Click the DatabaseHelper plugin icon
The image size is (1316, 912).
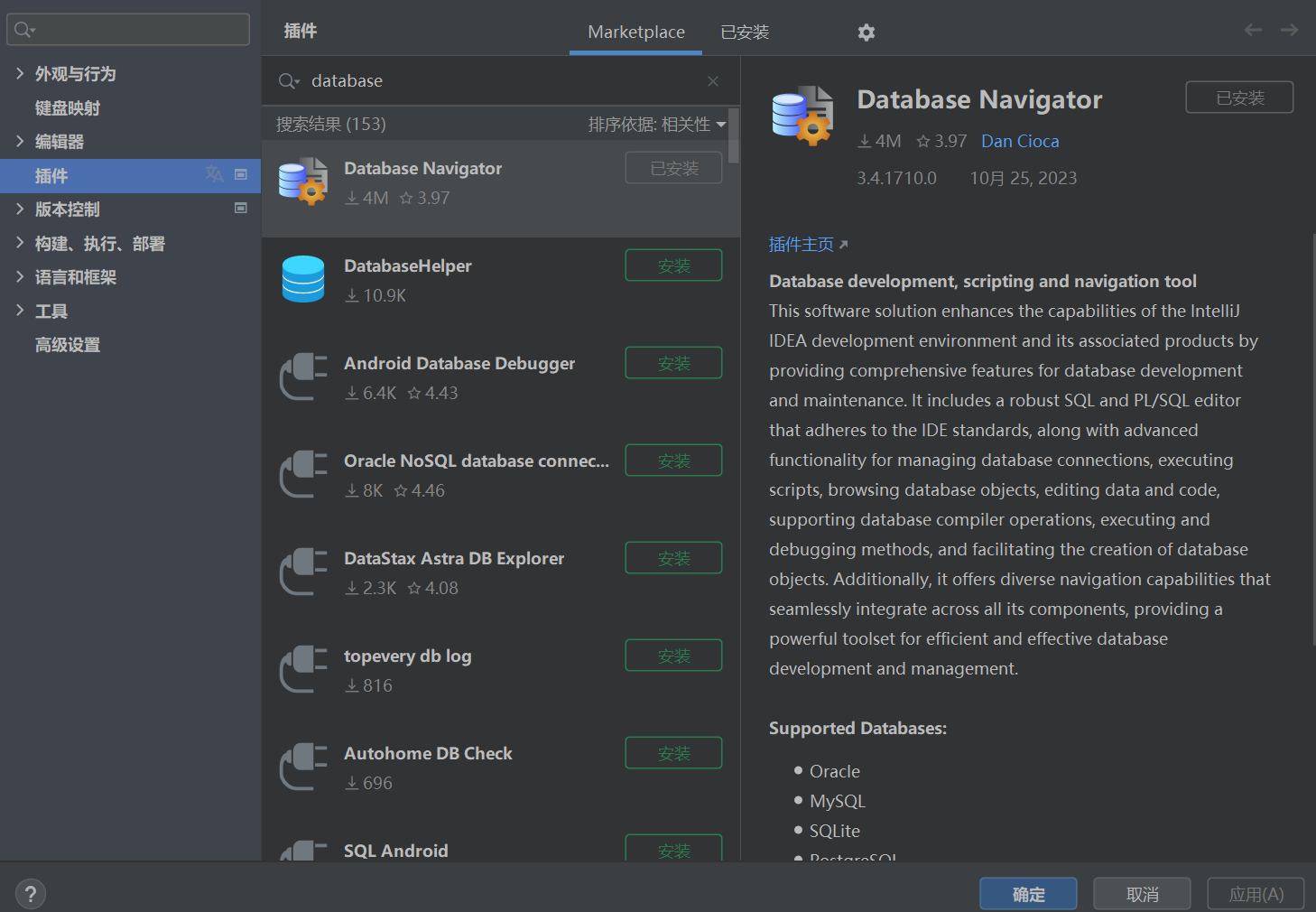[x=303, y=279]
